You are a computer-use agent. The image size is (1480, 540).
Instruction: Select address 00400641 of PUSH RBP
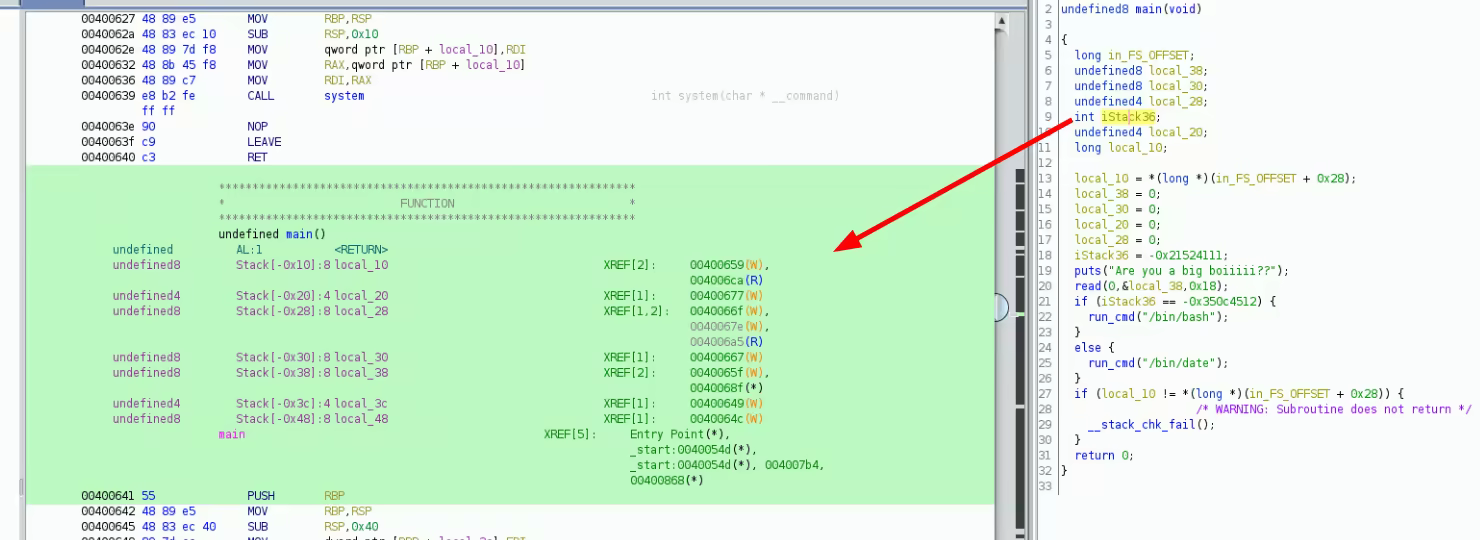[x=108, y=496]
